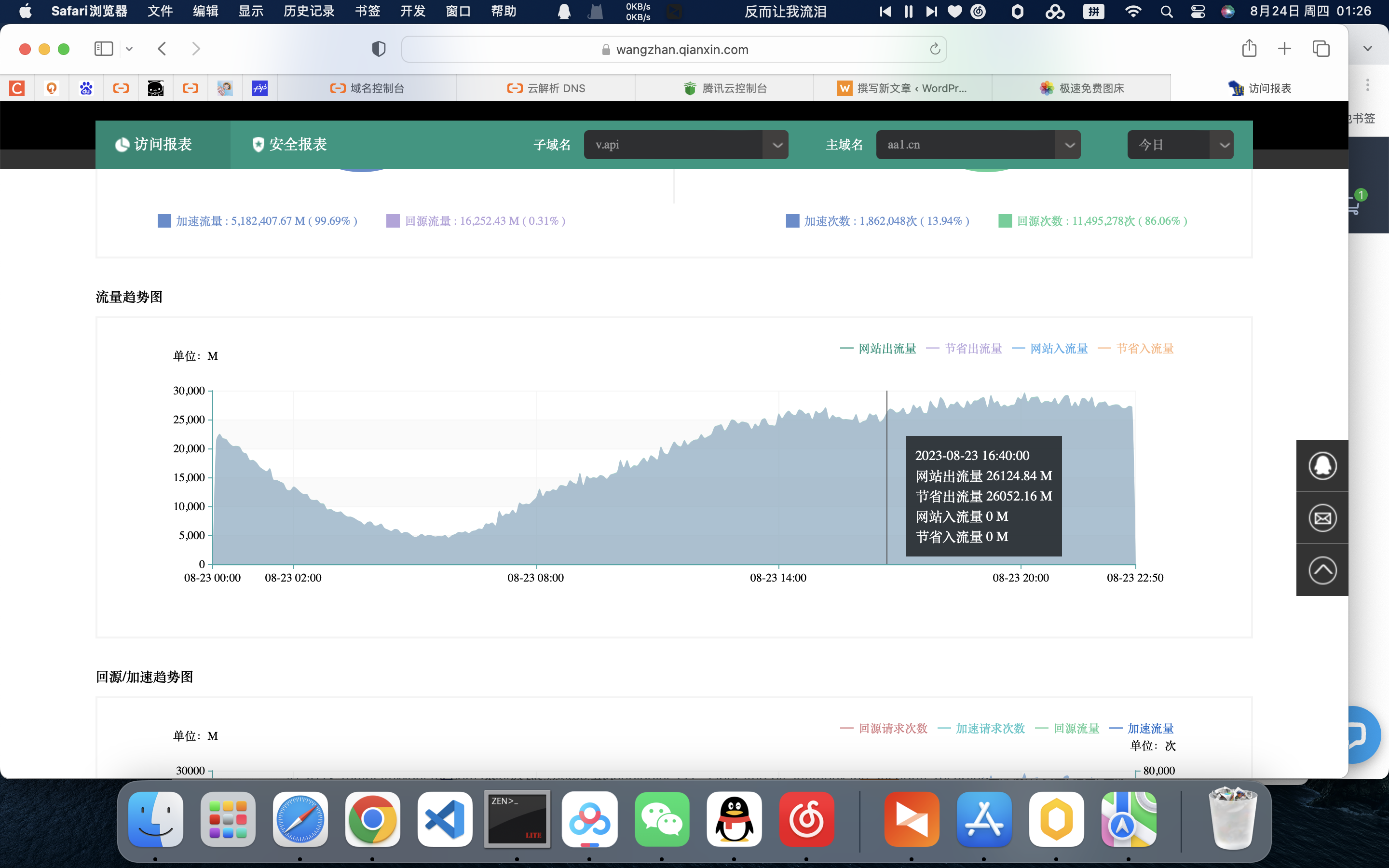Open WeChat from the Dock
1389x868 pixels.
[x=662, y=819]
